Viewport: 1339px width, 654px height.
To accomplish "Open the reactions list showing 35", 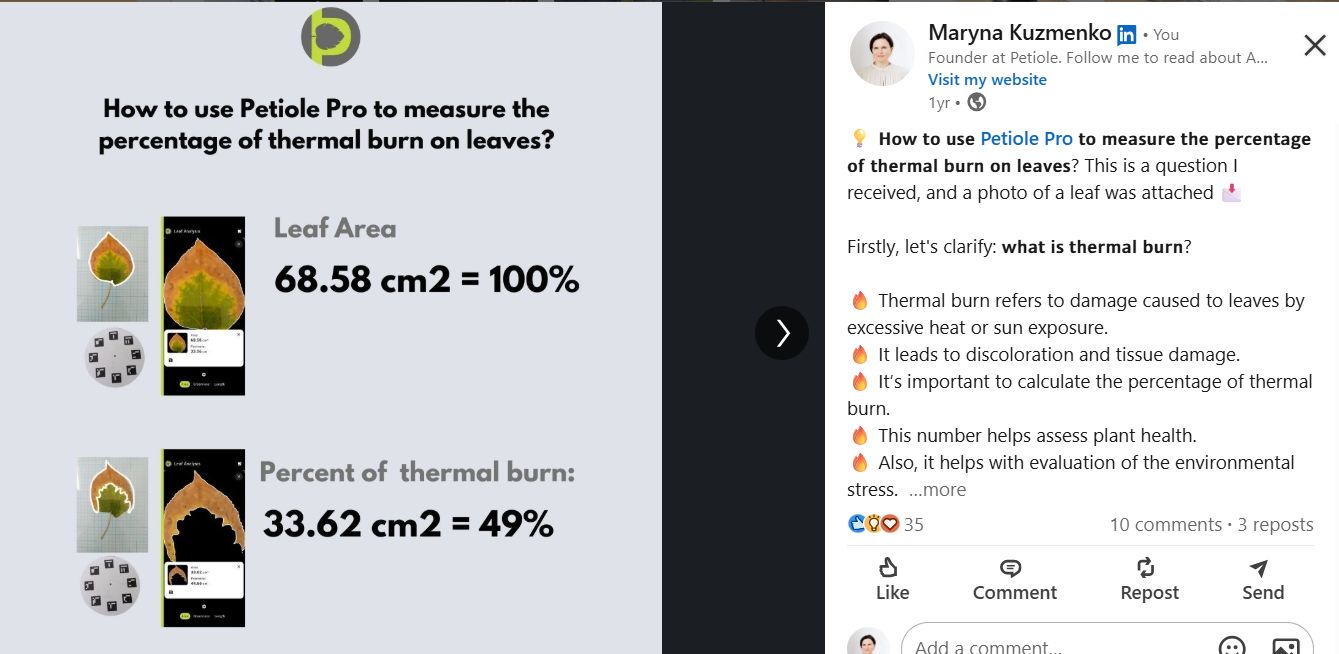I will pos(886,524).
